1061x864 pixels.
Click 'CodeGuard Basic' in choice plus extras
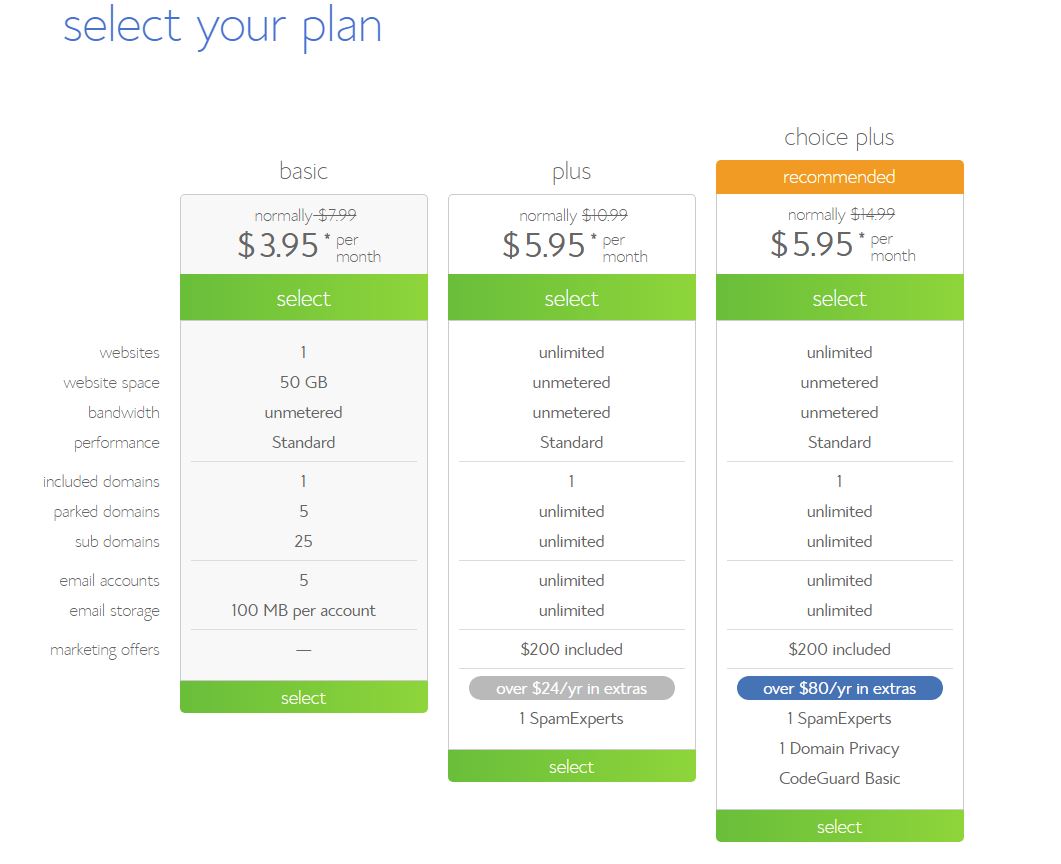839,778
